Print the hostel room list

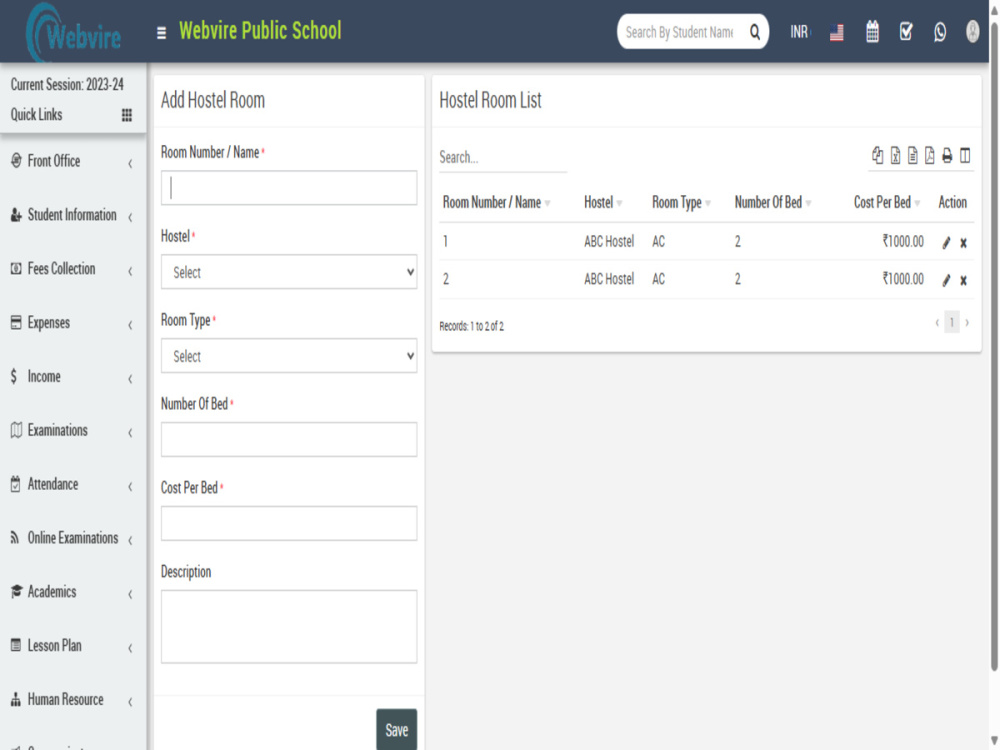tap(947, 155)
